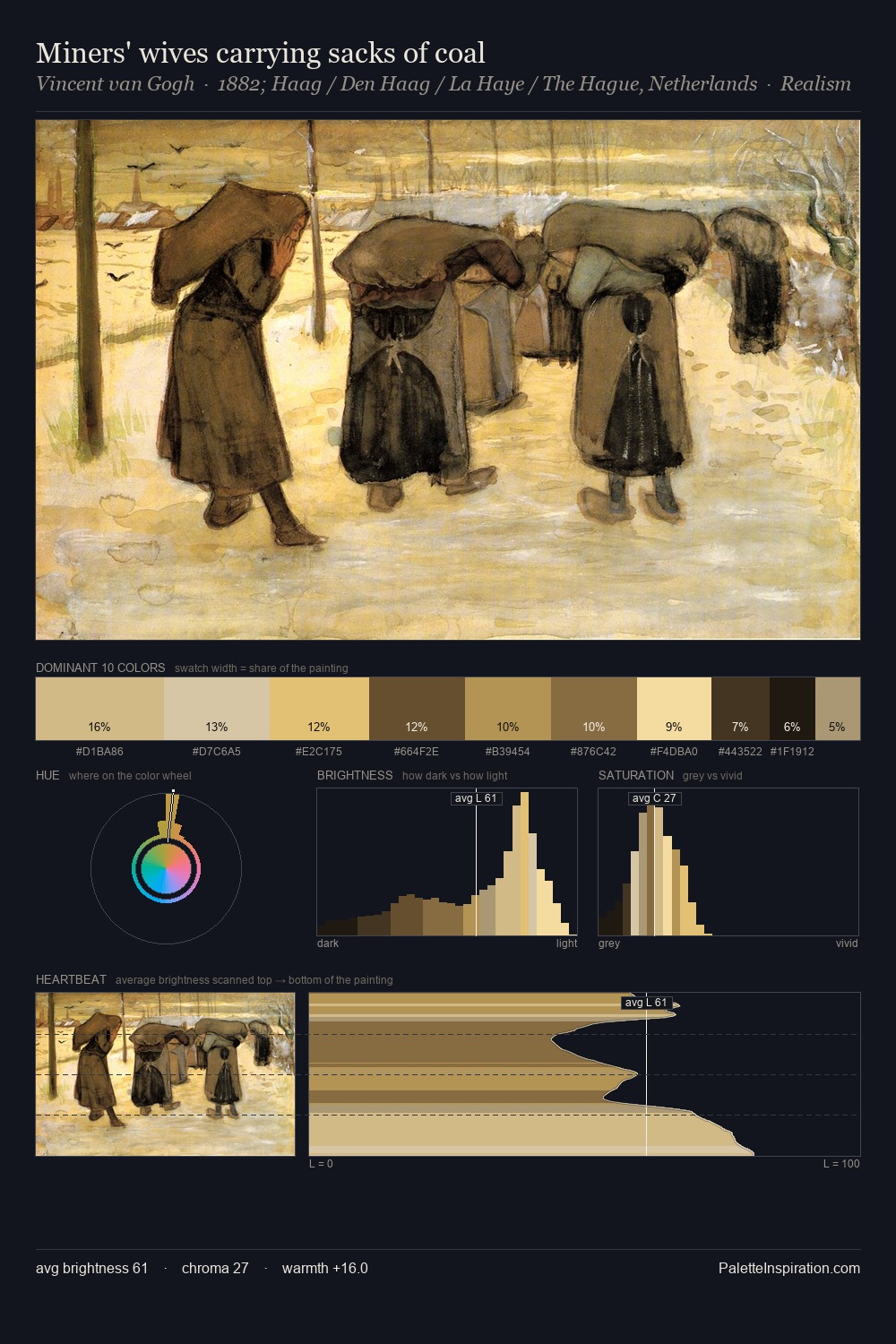Click the #E2C175 hex code text
Image resolution: width=896 pixels, height=1344 pixels.
click(319, 752)
